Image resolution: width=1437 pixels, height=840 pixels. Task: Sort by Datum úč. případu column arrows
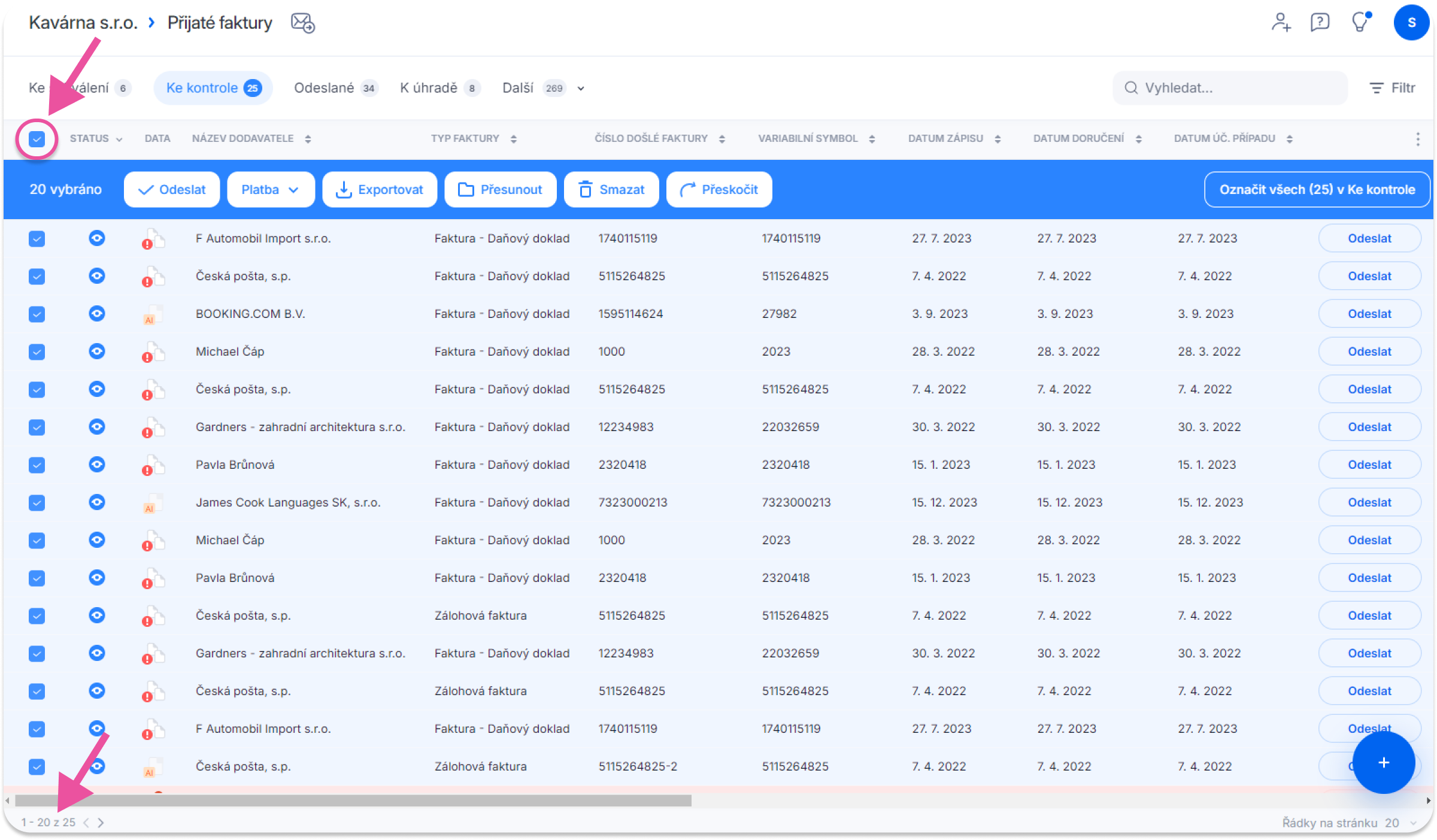point(1289,139)
